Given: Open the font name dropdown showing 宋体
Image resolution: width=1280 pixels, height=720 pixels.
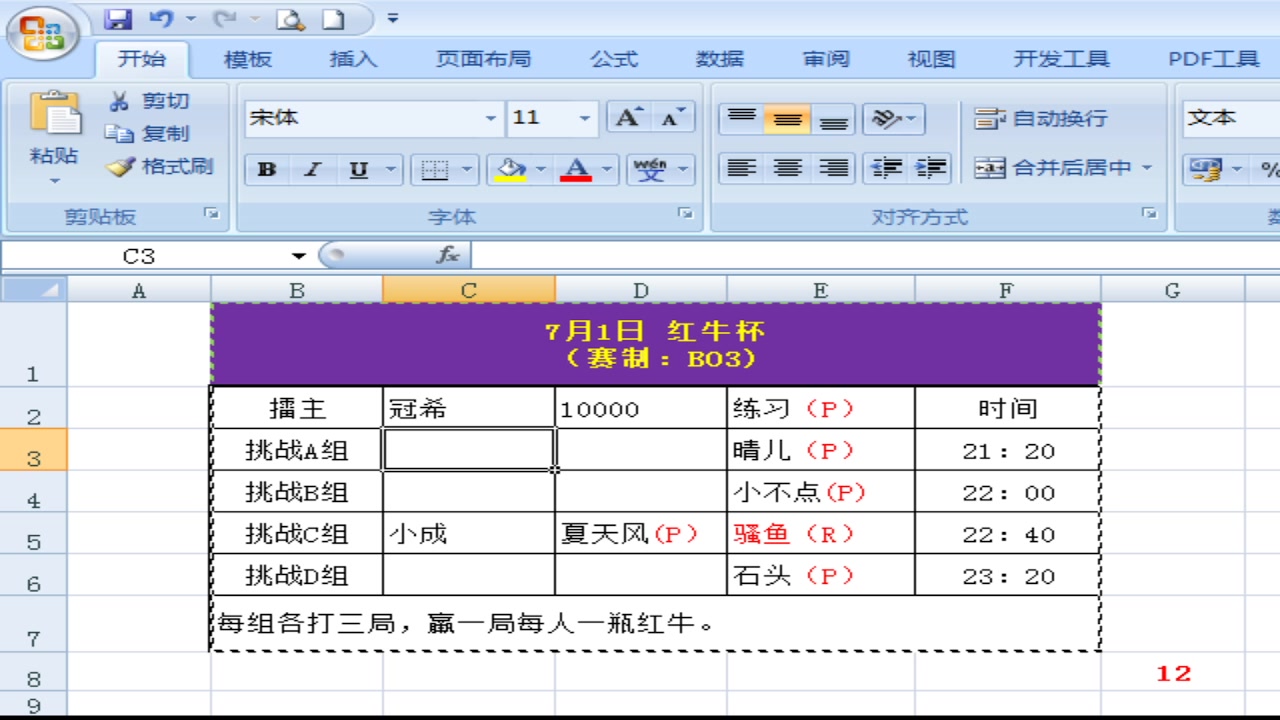Looking at the screenshot, I should click(491, 118).
